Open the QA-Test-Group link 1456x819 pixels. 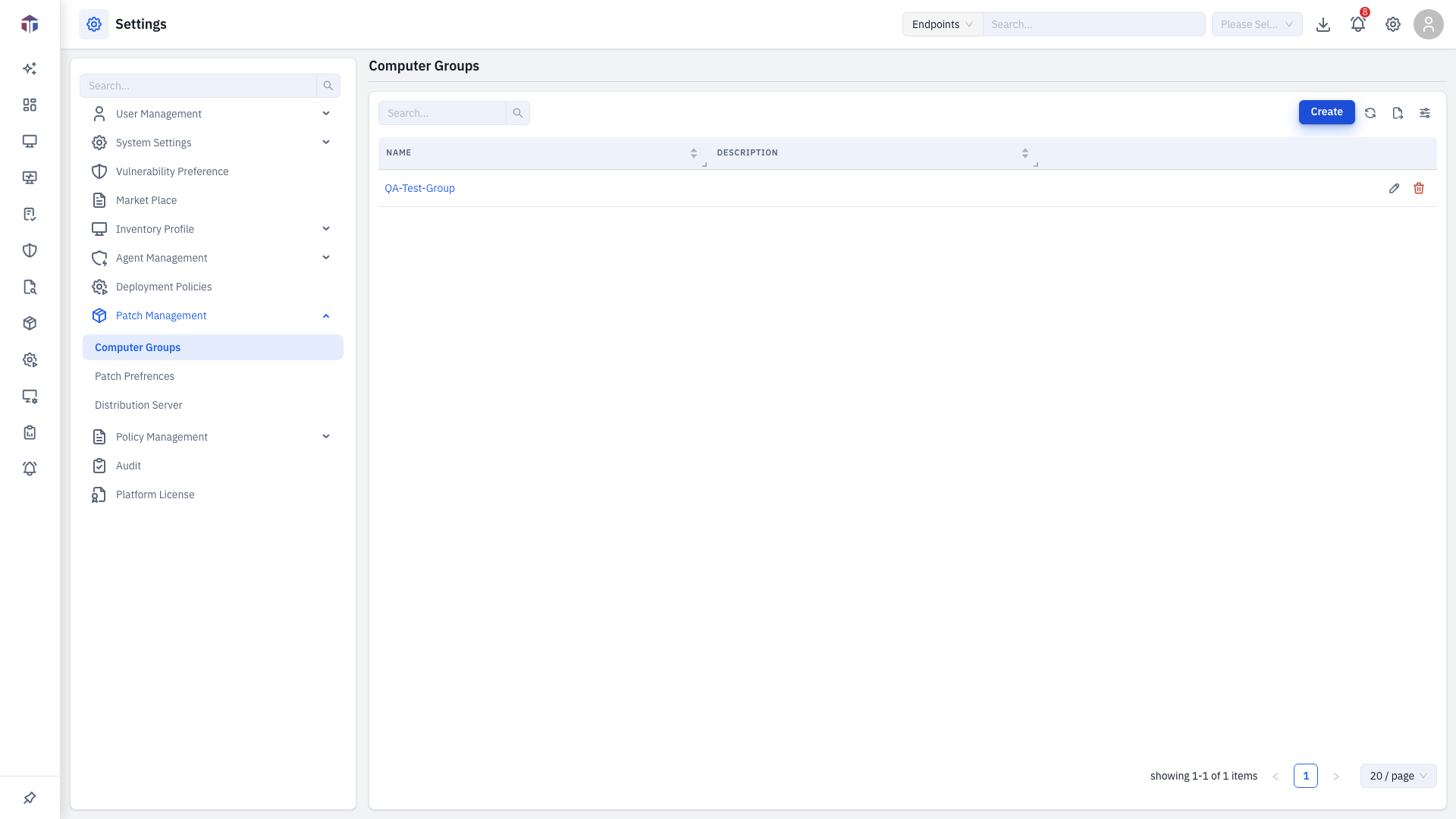click(x=419, y=188)
